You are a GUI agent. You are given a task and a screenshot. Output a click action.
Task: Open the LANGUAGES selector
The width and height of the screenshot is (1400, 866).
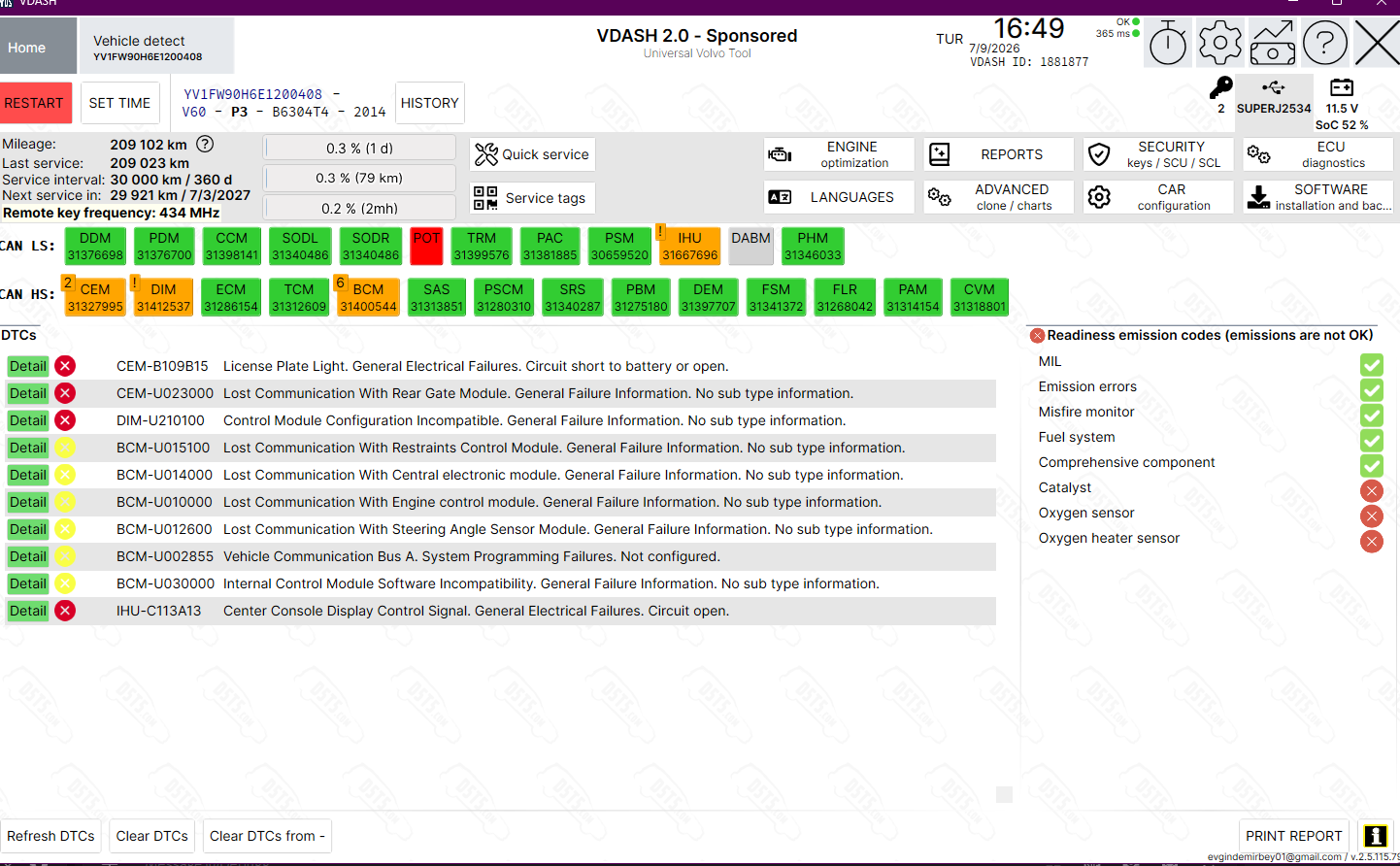839,197
